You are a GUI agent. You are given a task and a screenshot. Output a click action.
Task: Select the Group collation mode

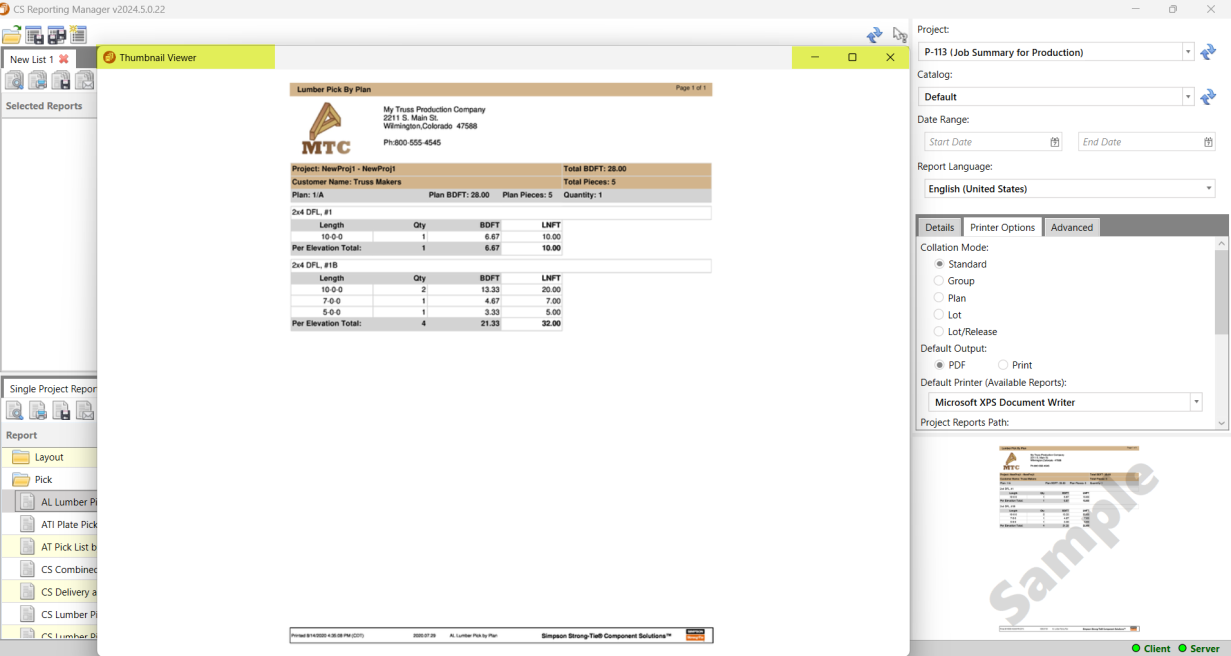tap(939, 281)
